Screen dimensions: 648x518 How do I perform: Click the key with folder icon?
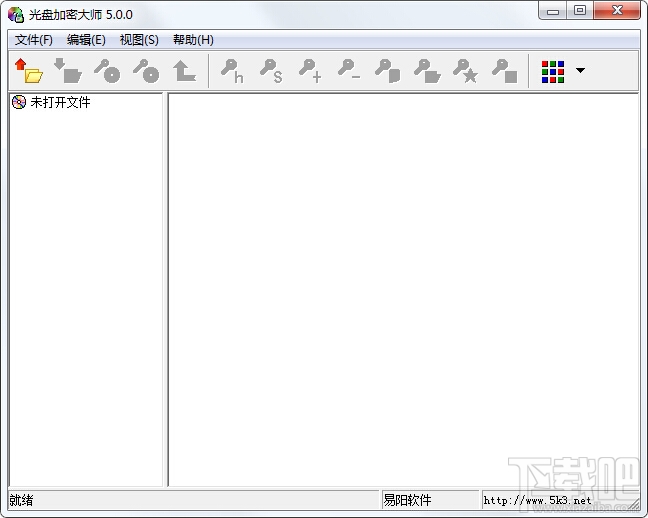[x=427, y=71]
